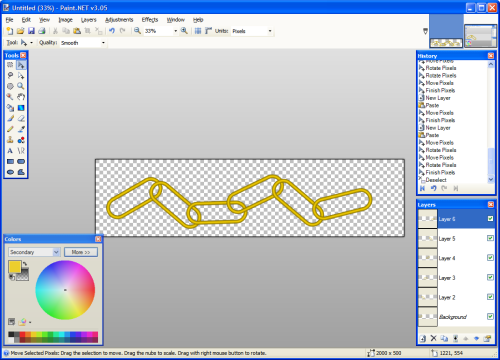Select the Zoom tool in Tools panel
Image resolution: width=500 pixels, height=360 pixels.
[x=21, y=86]
